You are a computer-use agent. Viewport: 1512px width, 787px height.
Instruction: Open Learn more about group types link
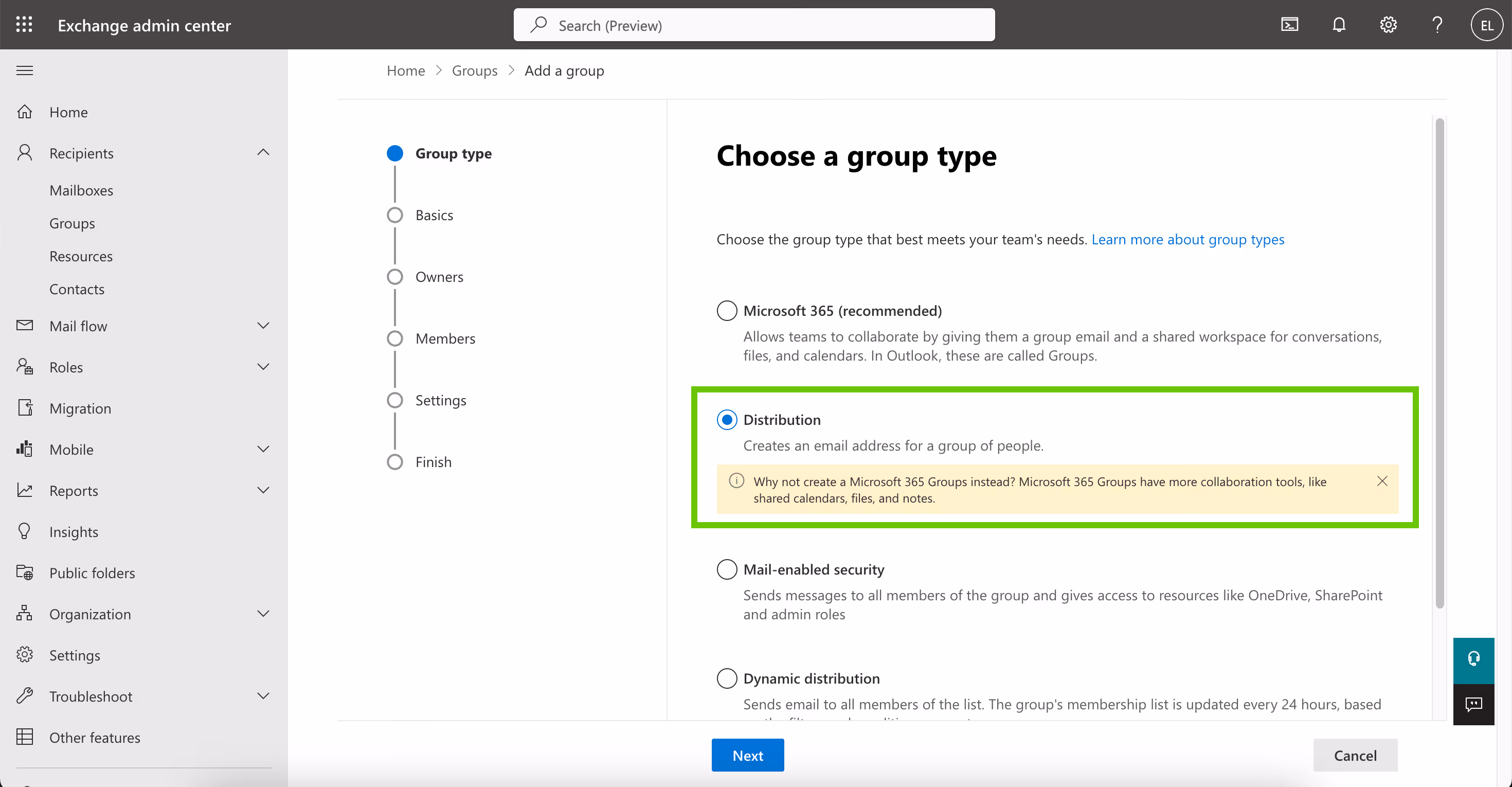[1187, 240]
